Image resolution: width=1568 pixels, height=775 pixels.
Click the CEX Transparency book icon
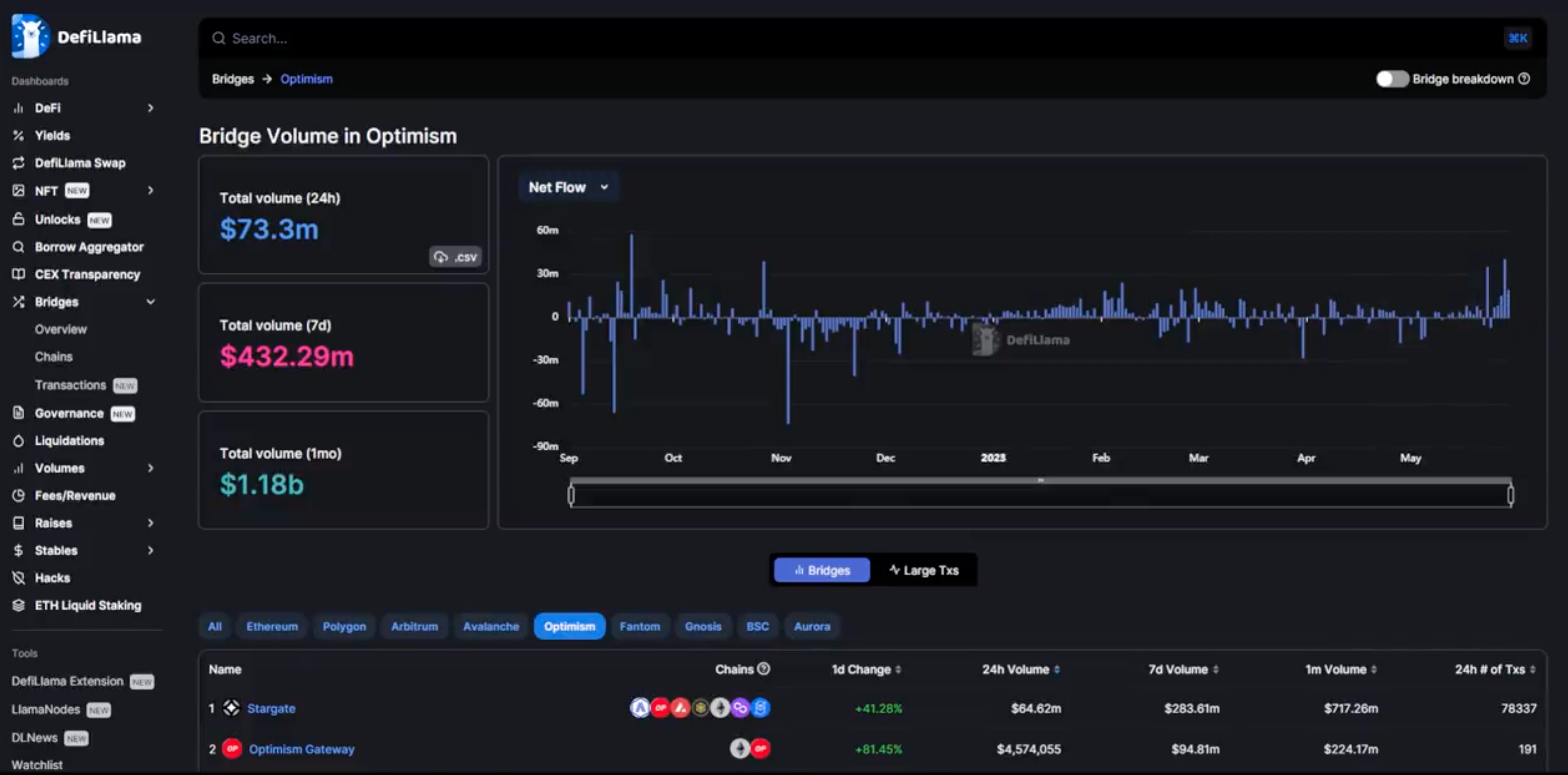click(18, 275)
